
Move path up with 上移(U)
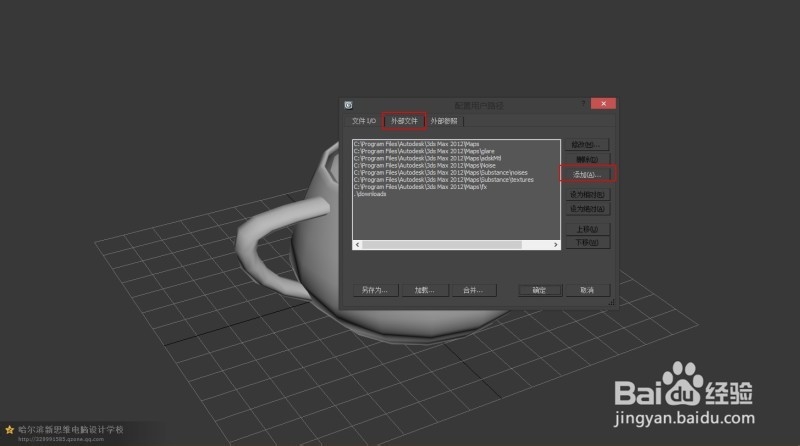point(587,229)
